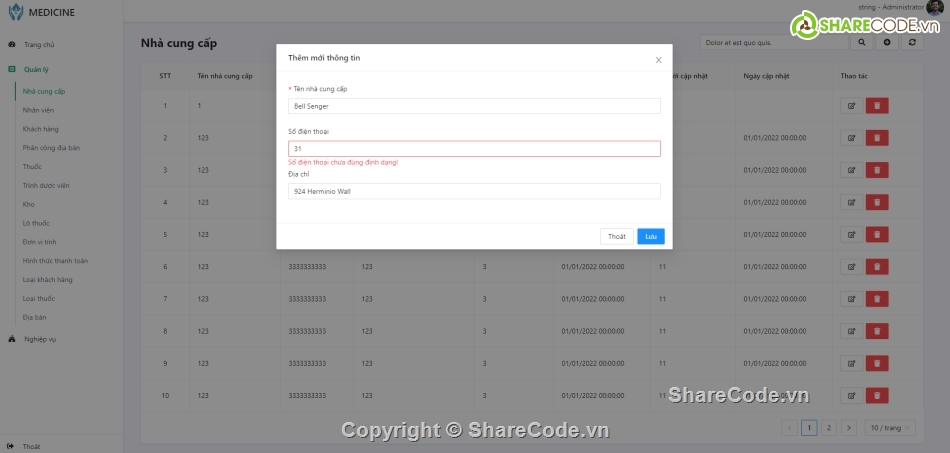This screenshot has height=453, width=950.
Task: Open Trang chủ in sidebar
Action: 39,44
